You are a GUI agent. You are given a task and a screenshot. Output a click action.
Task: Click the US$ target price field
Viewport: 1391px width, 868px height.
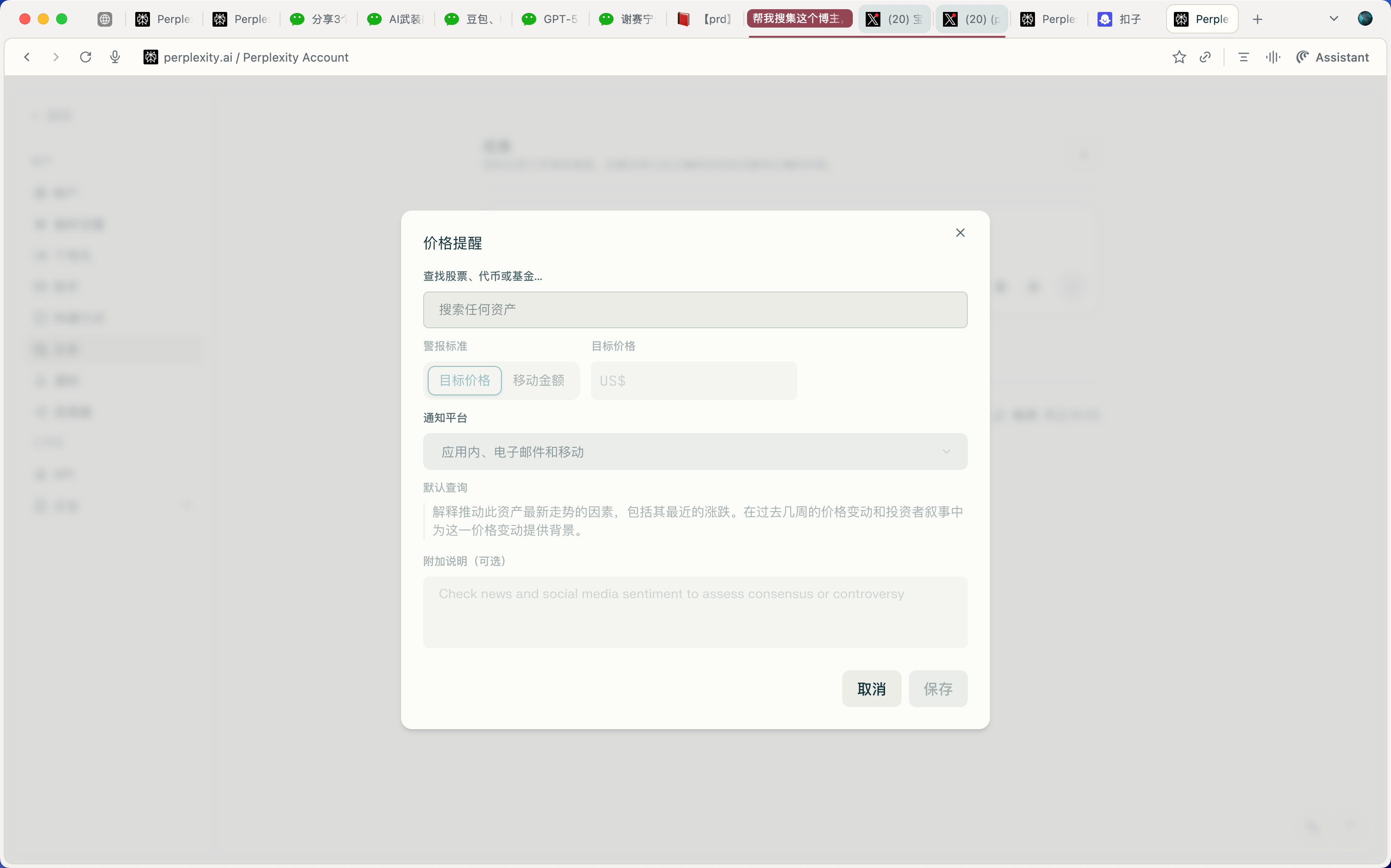[693, 381]
